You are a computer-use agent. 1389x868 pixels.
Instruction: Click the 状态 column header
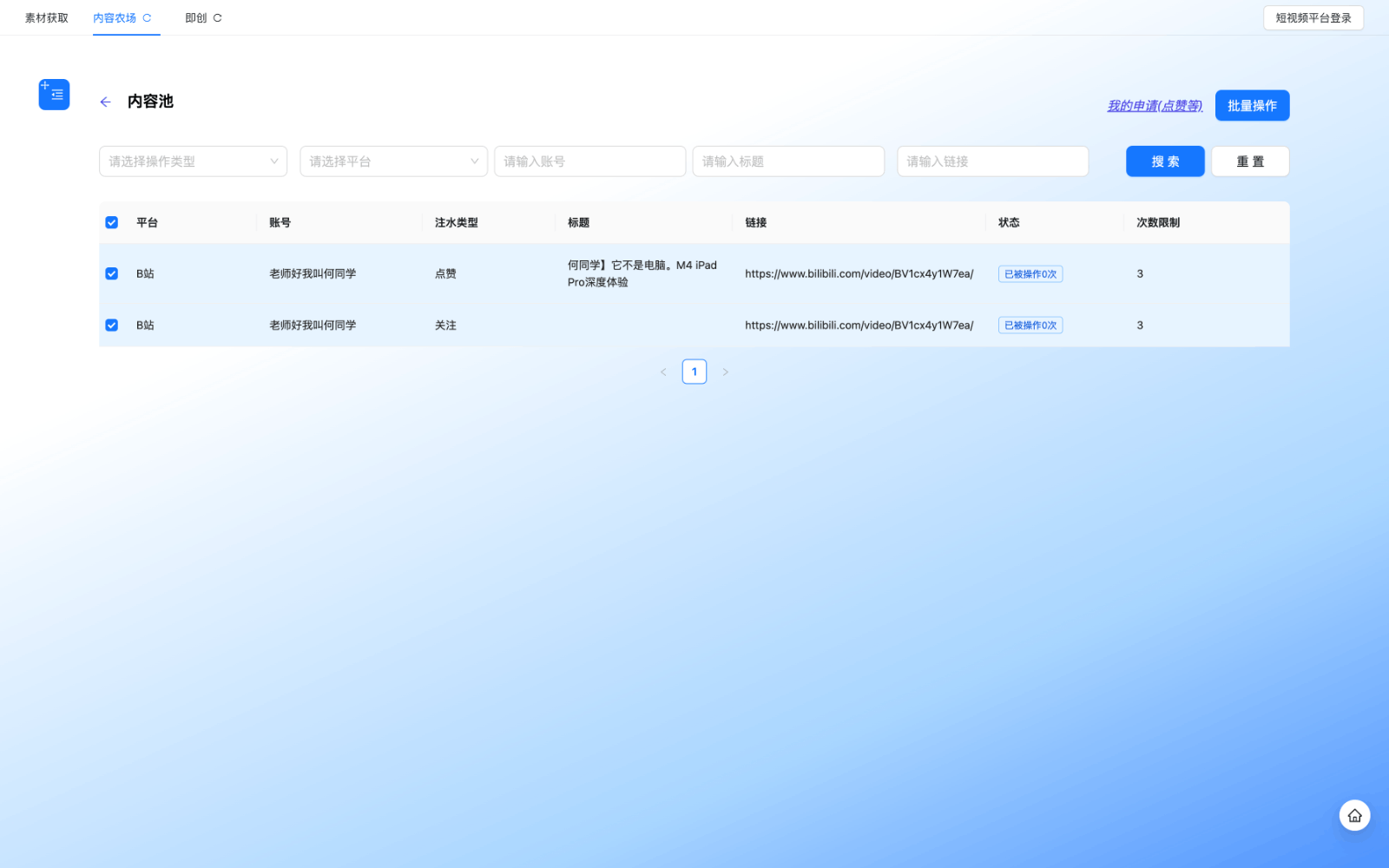pyautogui.click(x=1009, y=223)
